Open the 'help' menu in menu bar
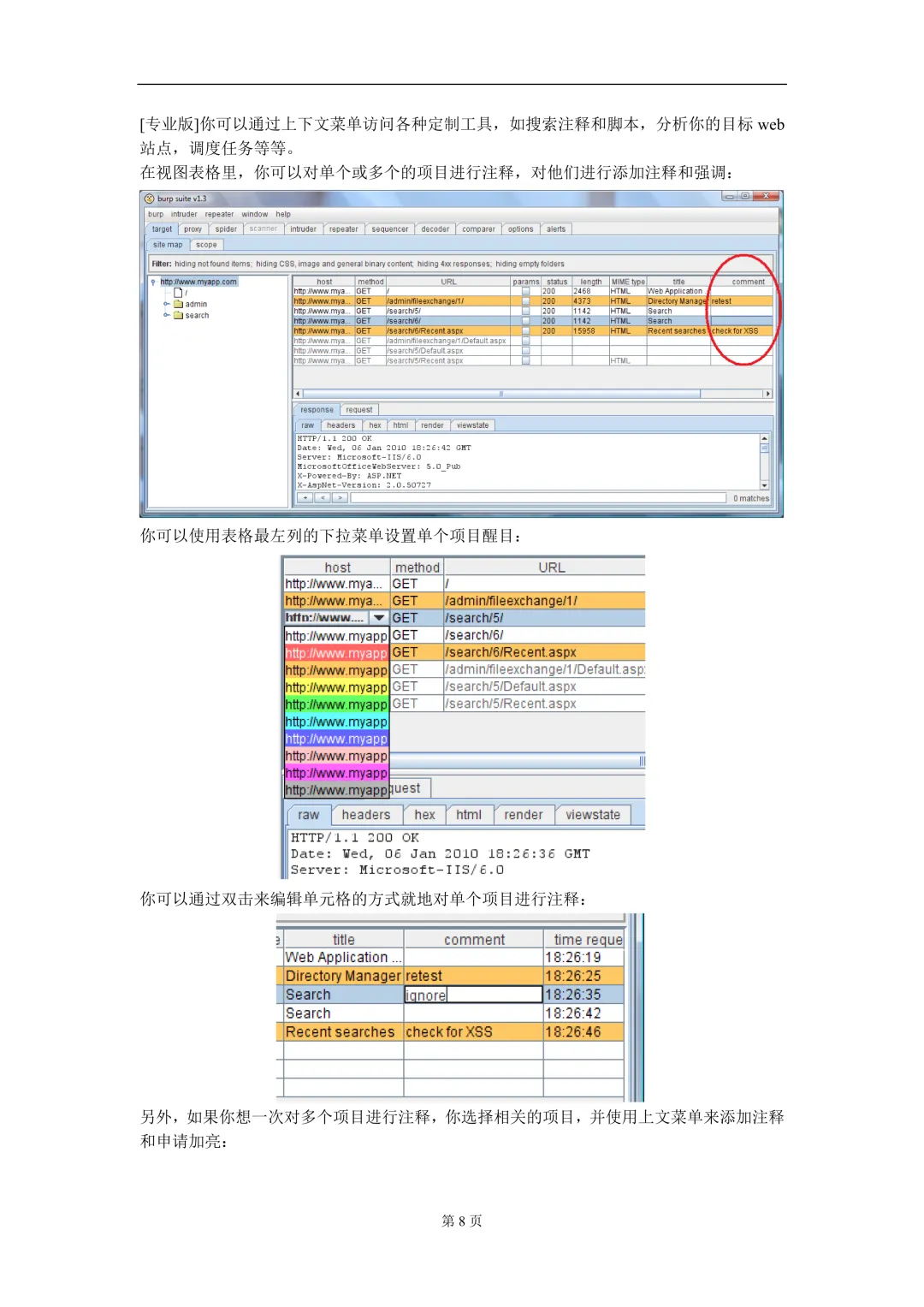 (283, 214)
